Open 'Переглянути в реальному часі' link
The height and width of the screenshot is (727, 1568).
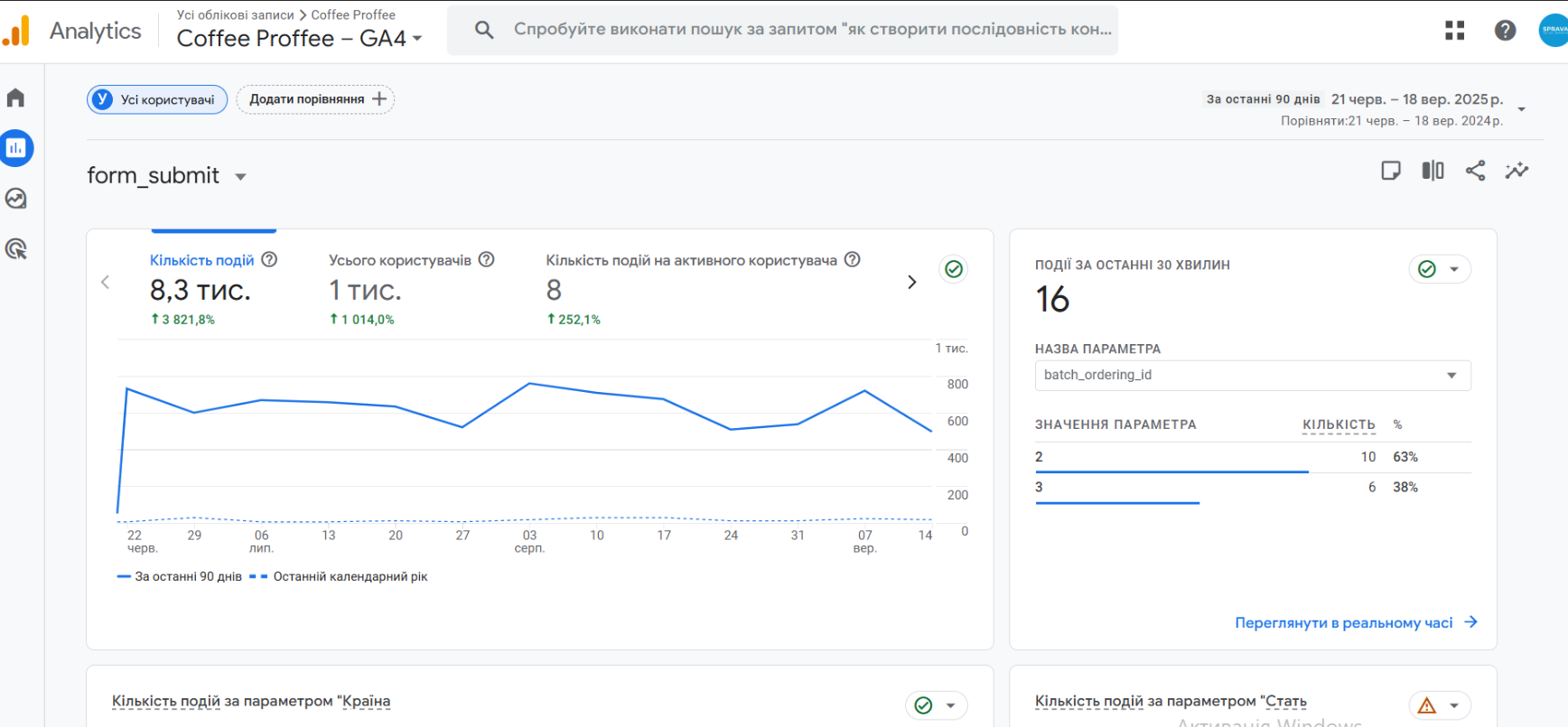1355,622
